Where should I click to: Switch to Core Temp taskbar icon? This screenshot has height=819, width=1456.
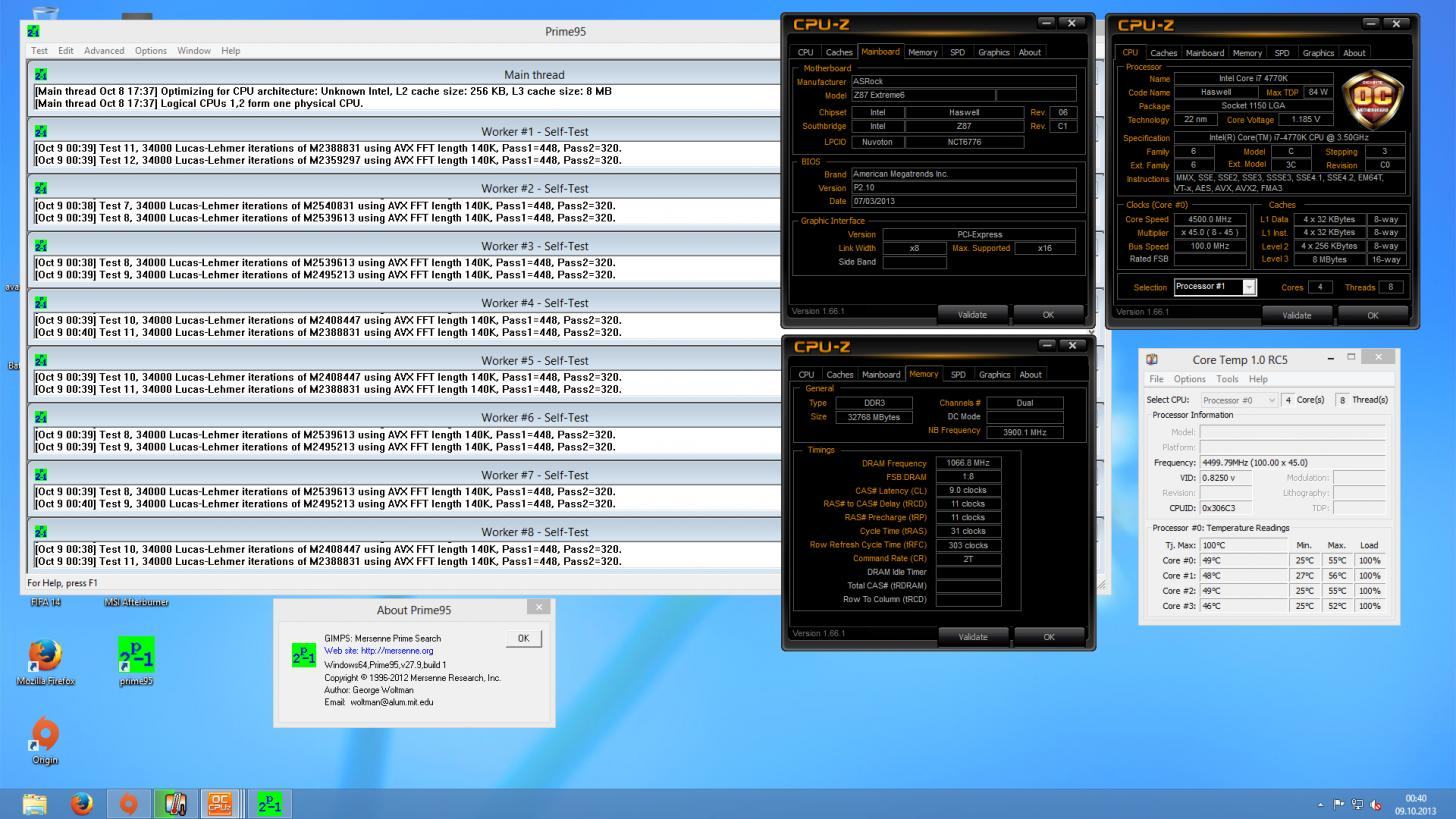tap(174, 803)
